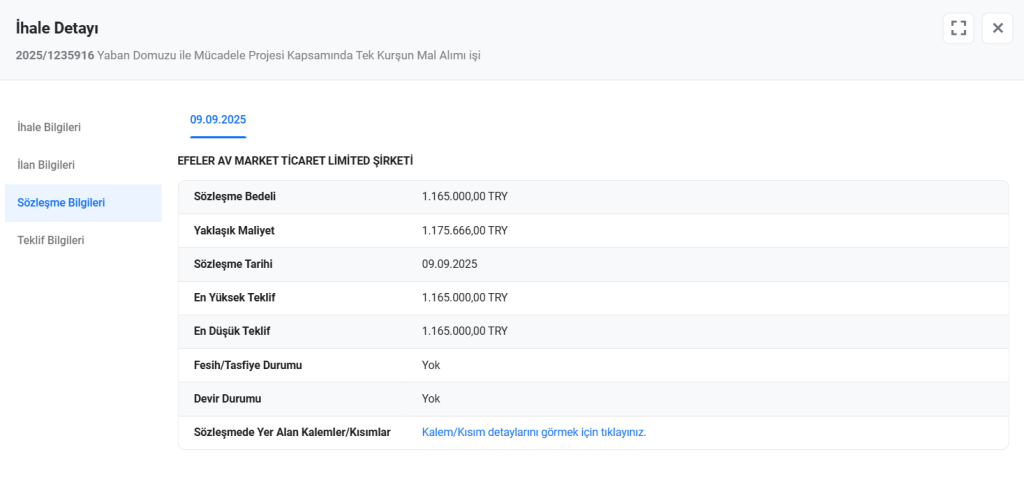
Task: Click the En Düşük Teklif label
Action: tap(232, 331)
